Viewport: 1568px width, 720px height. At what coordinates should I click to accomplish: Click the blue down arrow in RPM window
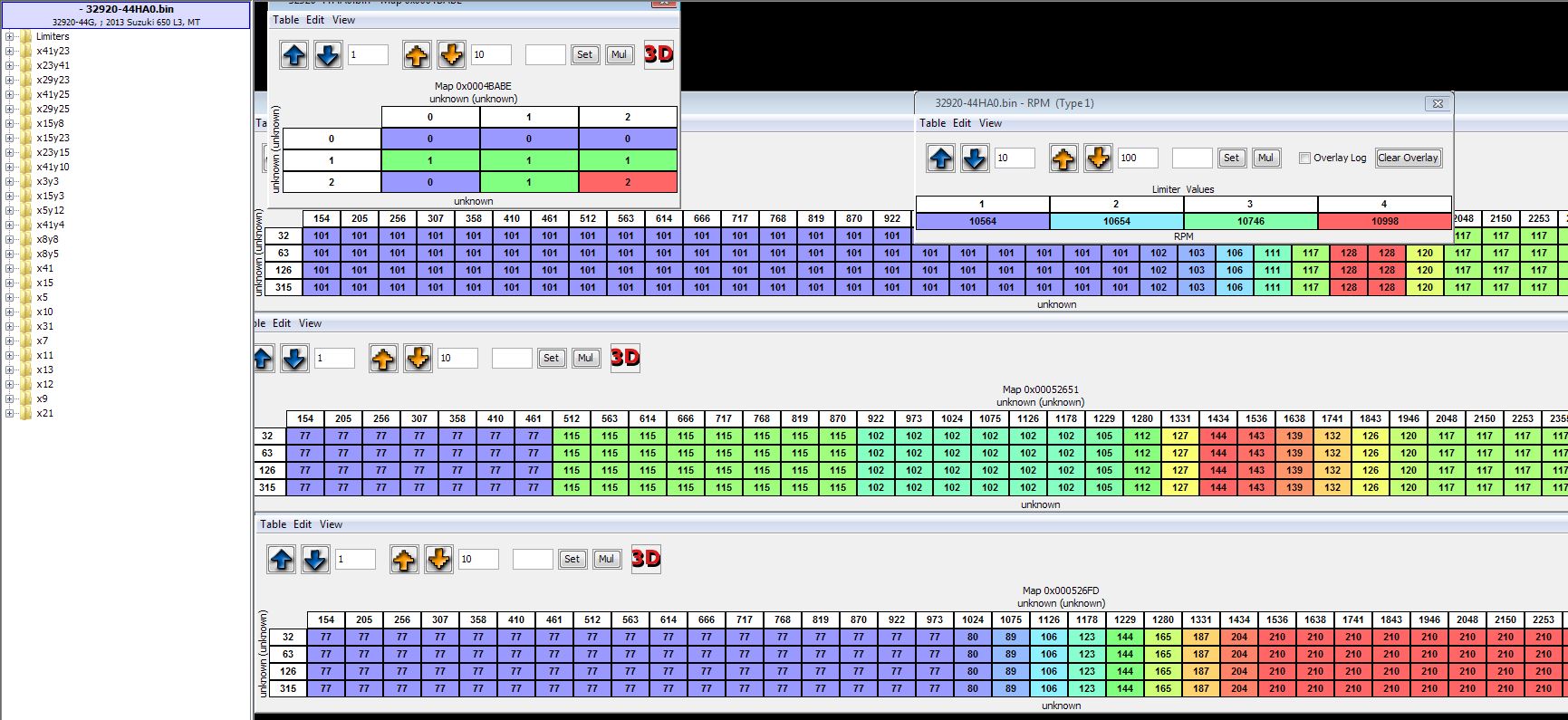(x=974, y=158)
